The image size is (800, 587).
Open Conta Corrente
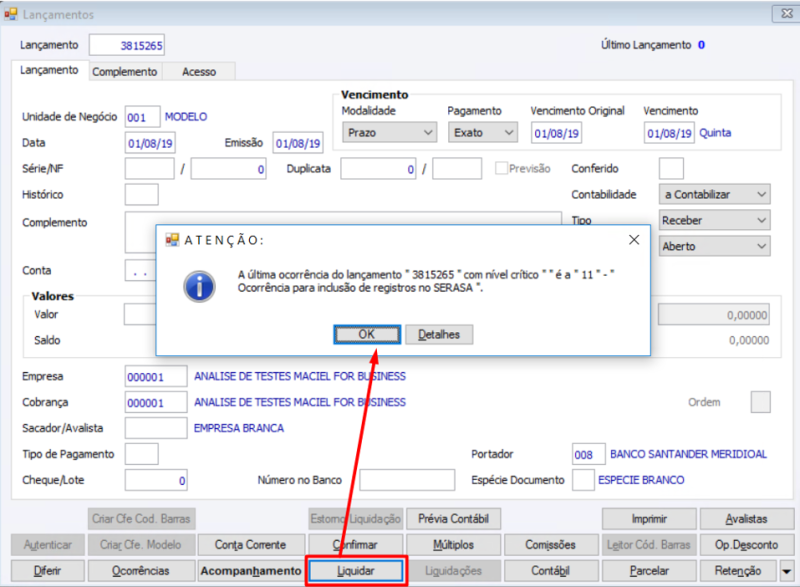(x=251, y=545)
